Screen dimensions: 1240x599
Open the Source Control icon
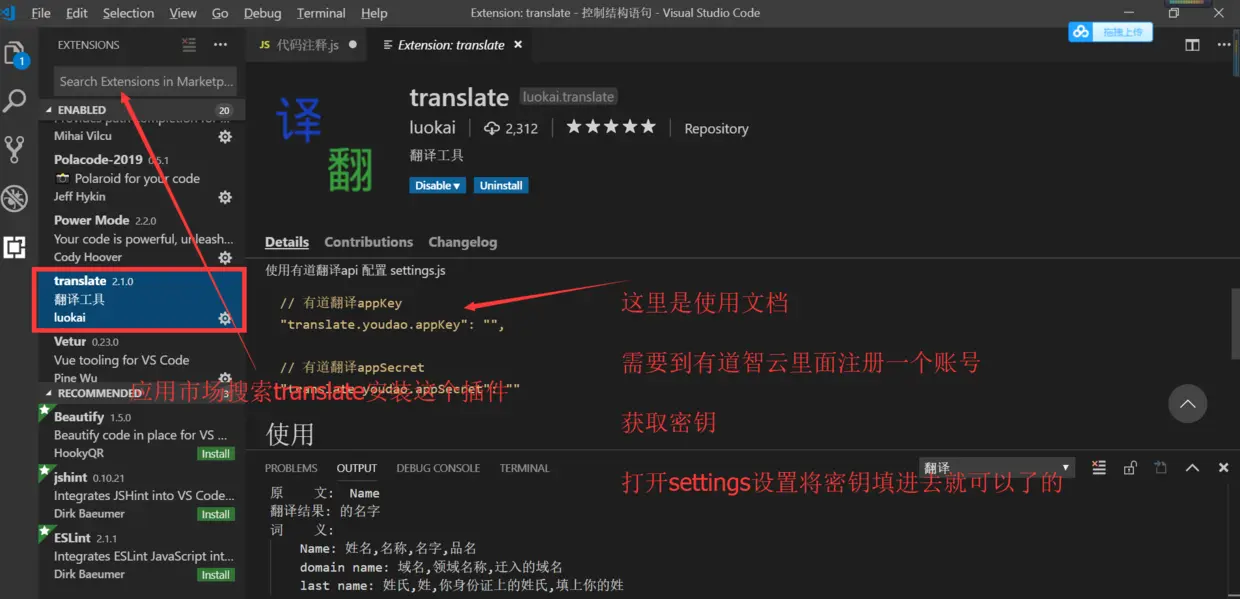click(x=15, y=148)
